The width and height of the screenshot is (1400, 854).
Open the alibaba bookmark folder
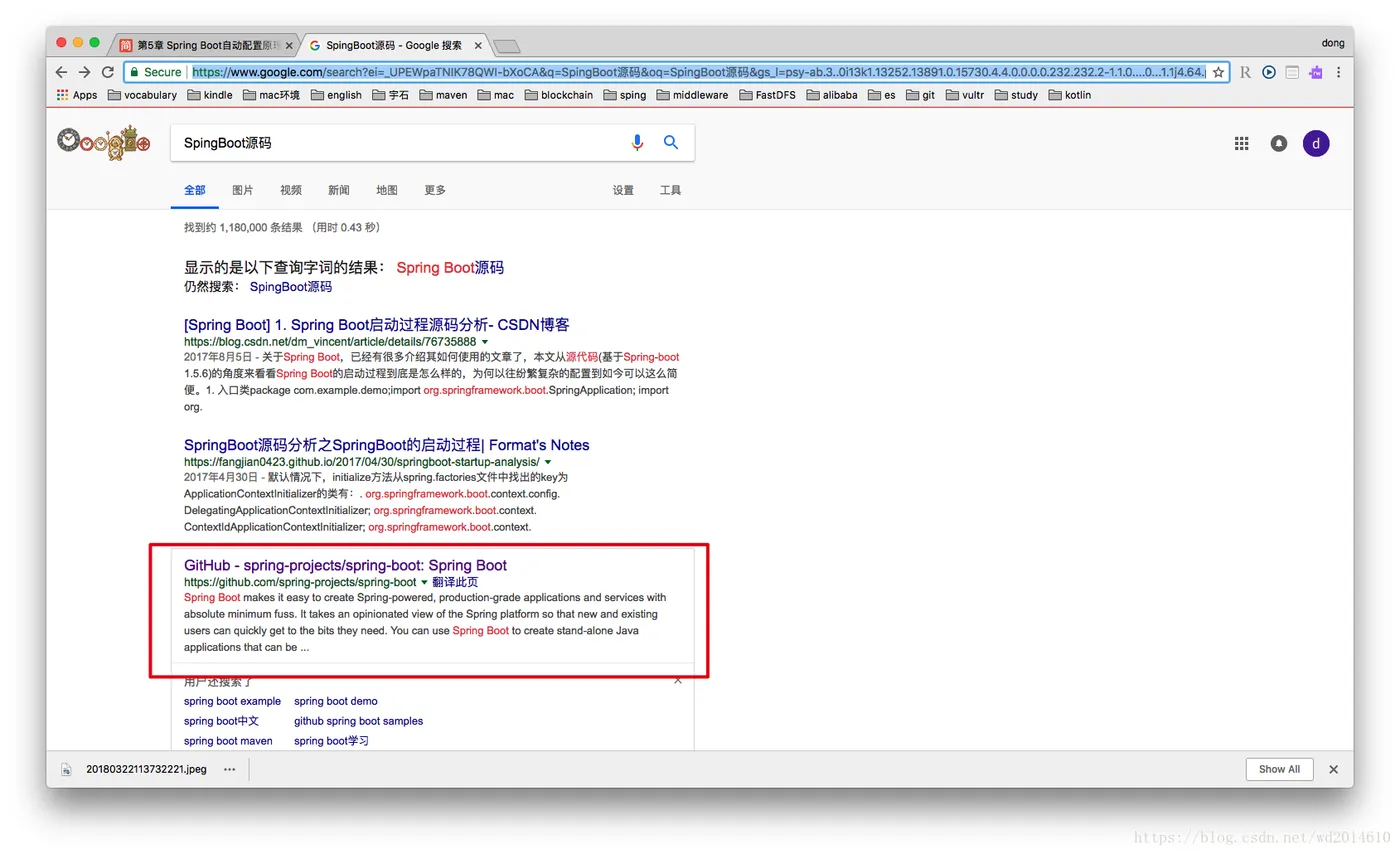(x=832, y=95)
